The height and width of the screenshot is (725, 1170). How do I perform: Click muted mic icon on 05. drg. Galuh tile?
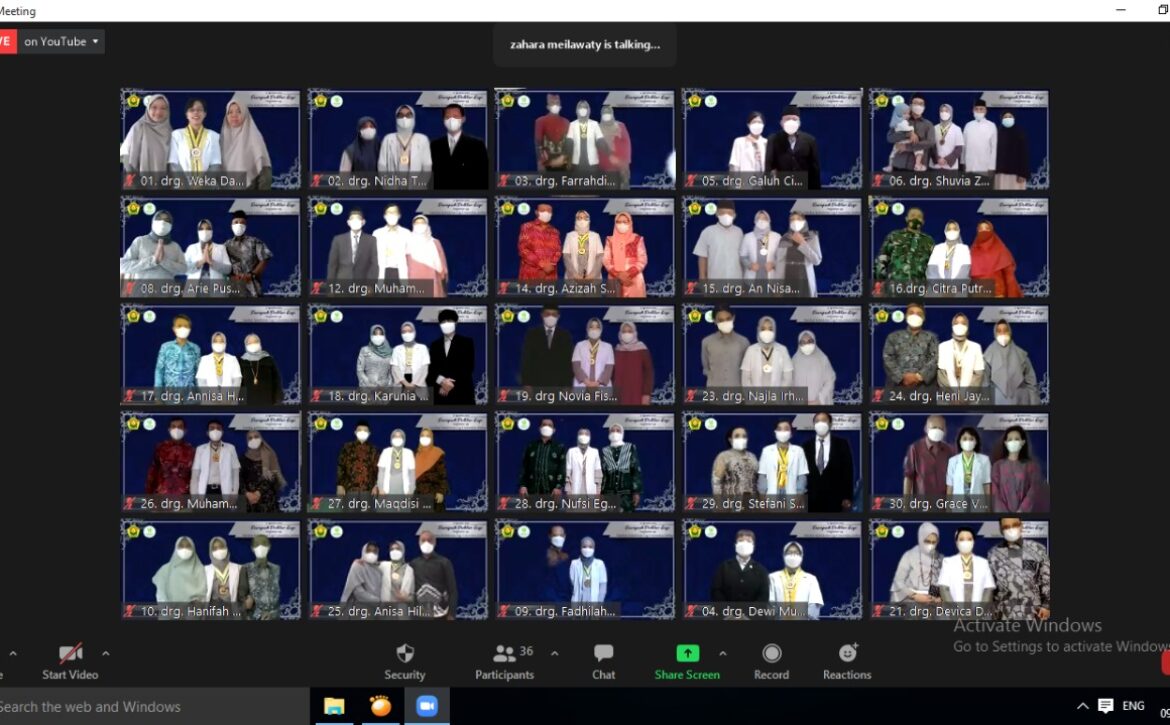(692, 181)
